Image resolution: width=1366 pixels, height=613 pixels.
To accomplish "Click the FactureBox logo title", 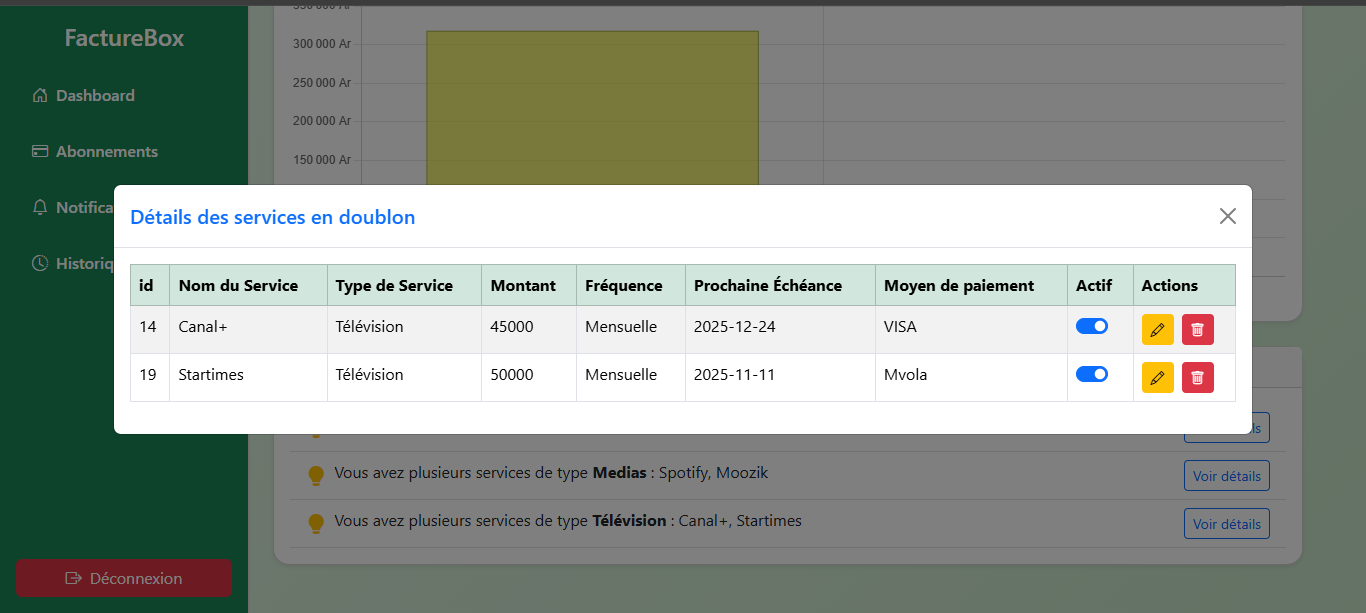I will coord(124,38).
